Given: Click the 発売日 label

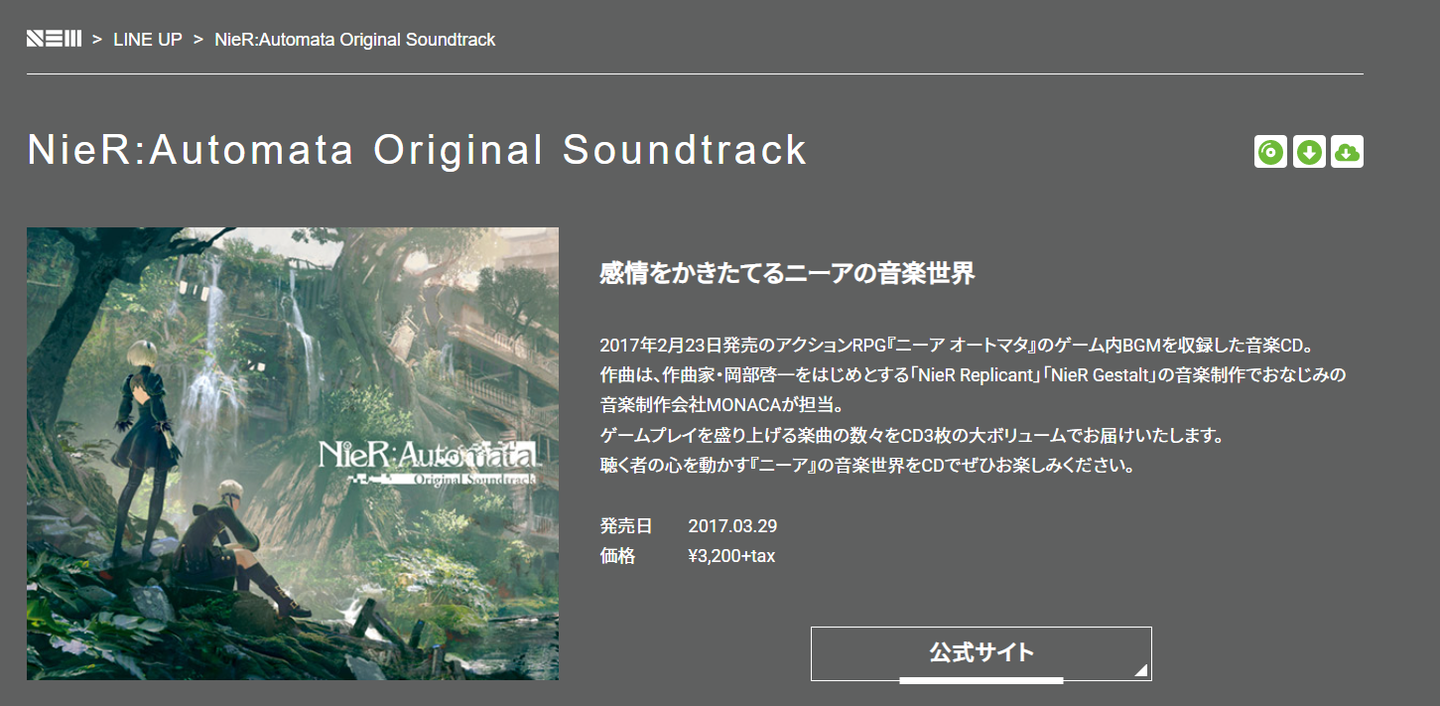Looking at the screenshot, I should coord(626,526).
